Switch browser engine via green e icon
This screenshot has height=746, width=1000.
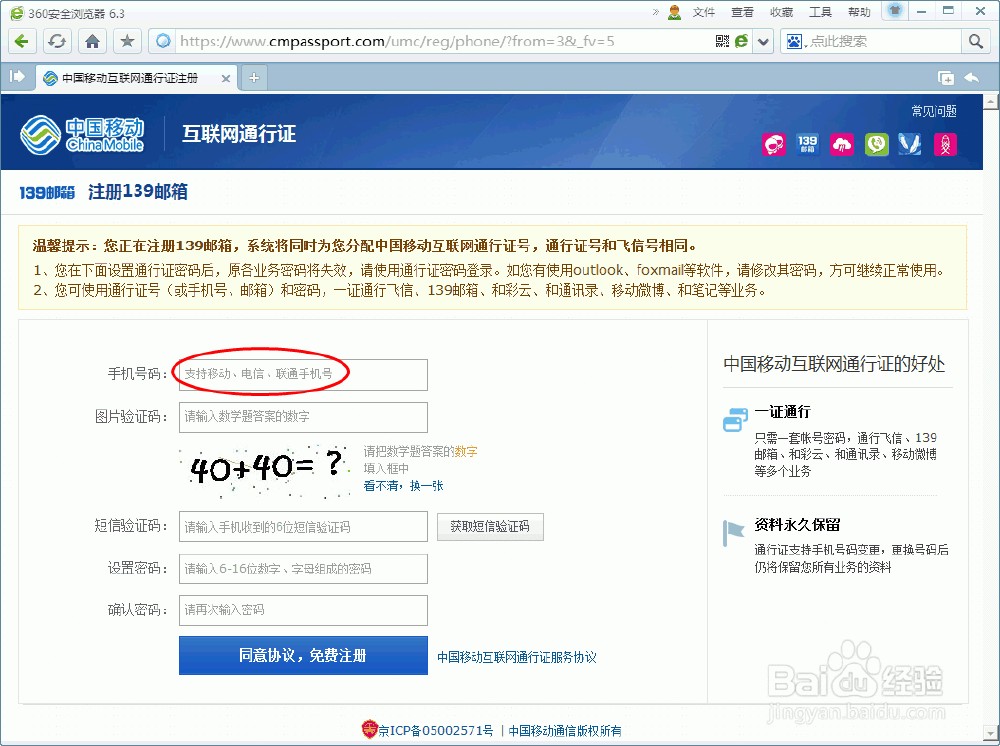[741, 41]
